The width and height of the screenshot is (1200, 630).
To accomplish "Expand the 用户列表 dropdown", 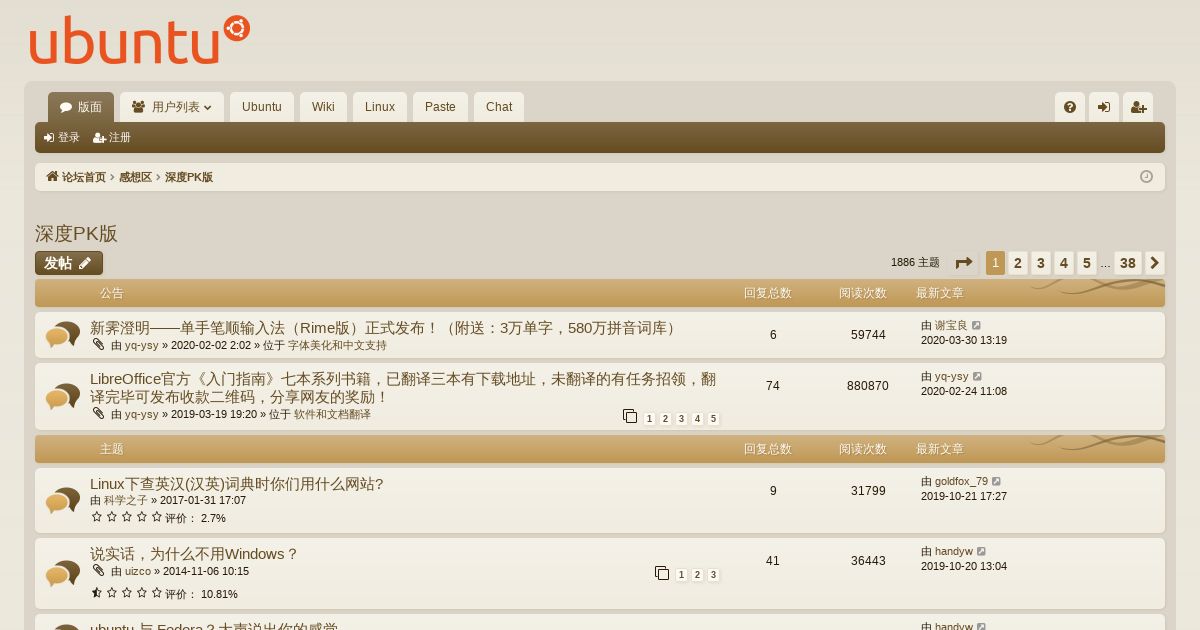I will point(172,107).
